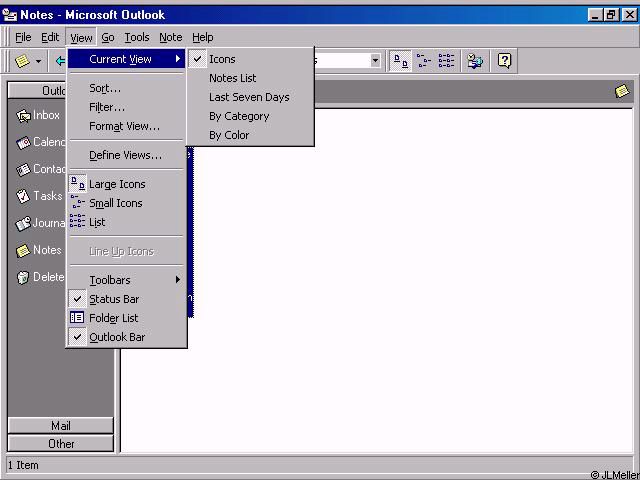Click the Small Icons toolbar button
Screen dimensions: 640x480
424,61
